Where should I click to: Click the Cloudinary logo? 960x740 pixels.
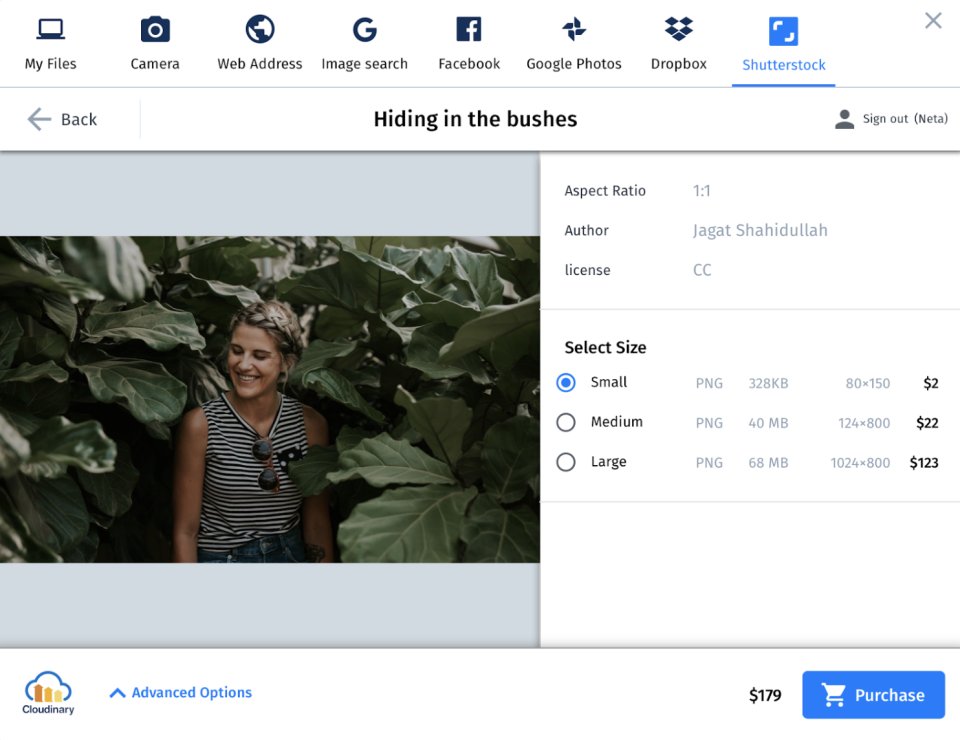[47, 693]
